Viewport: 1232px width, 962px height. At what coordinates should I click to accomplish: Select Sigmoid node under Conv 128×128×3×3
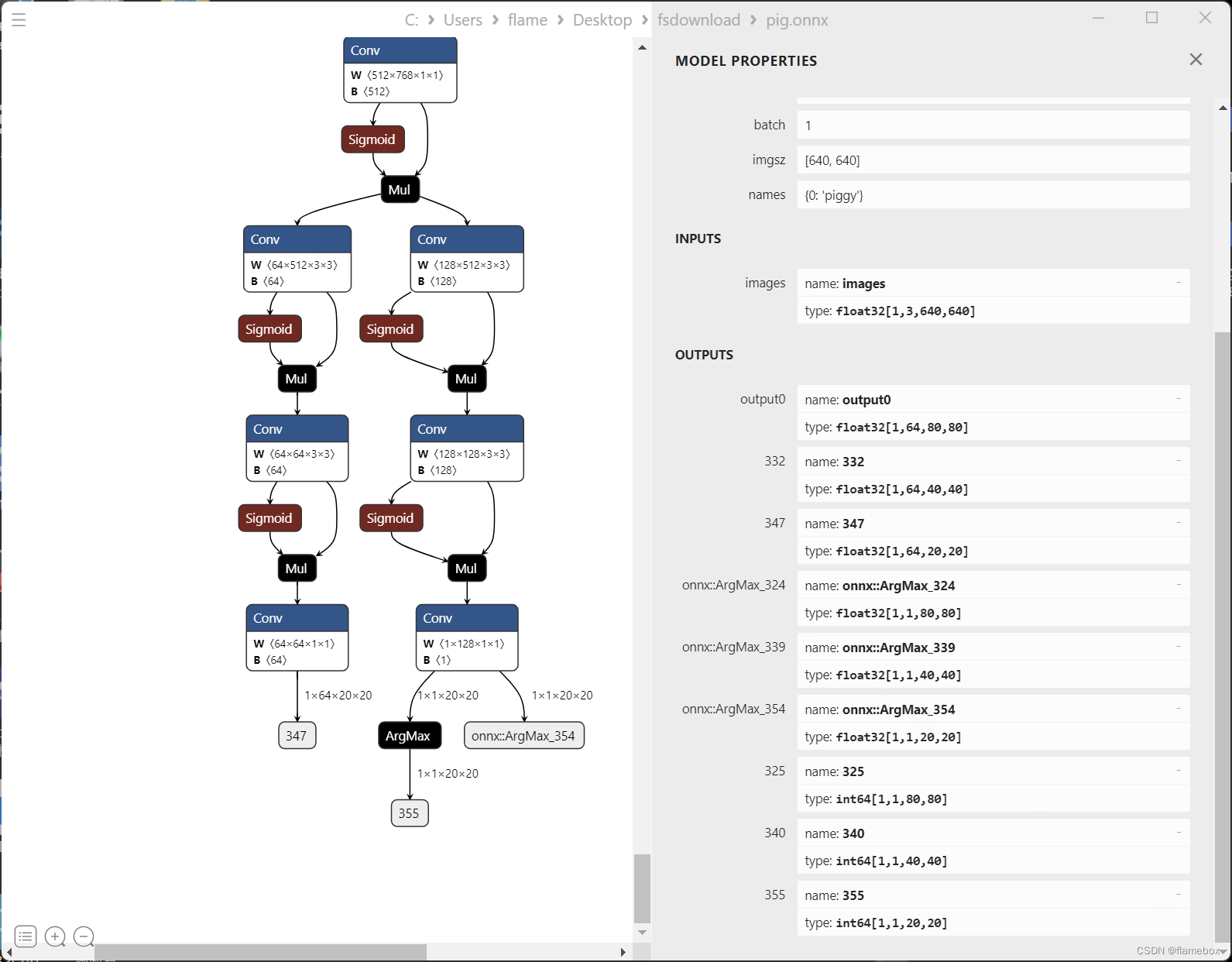(391, 518)
